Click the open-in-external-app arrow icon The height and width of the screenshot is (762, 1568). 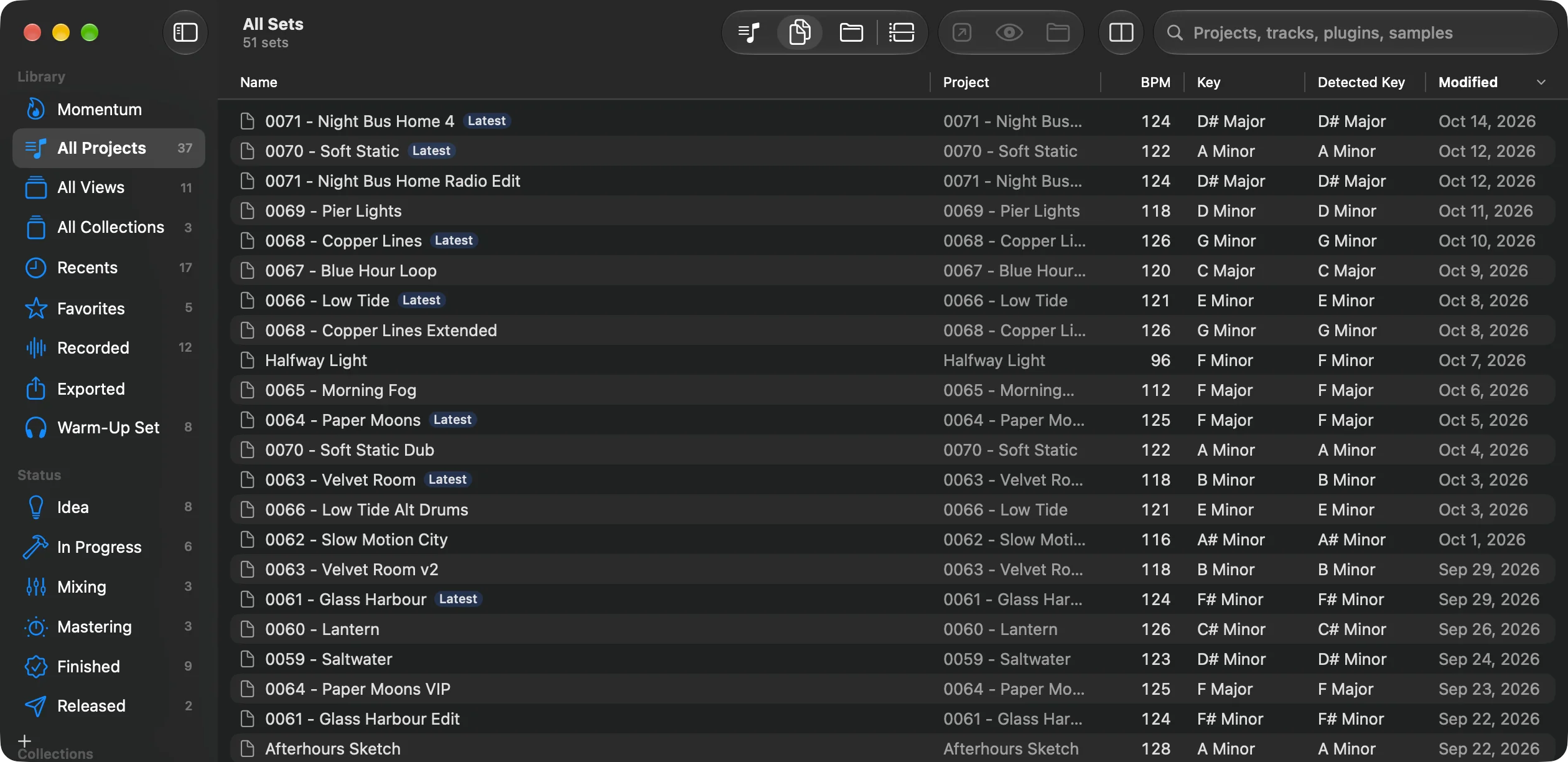(962, 32)
